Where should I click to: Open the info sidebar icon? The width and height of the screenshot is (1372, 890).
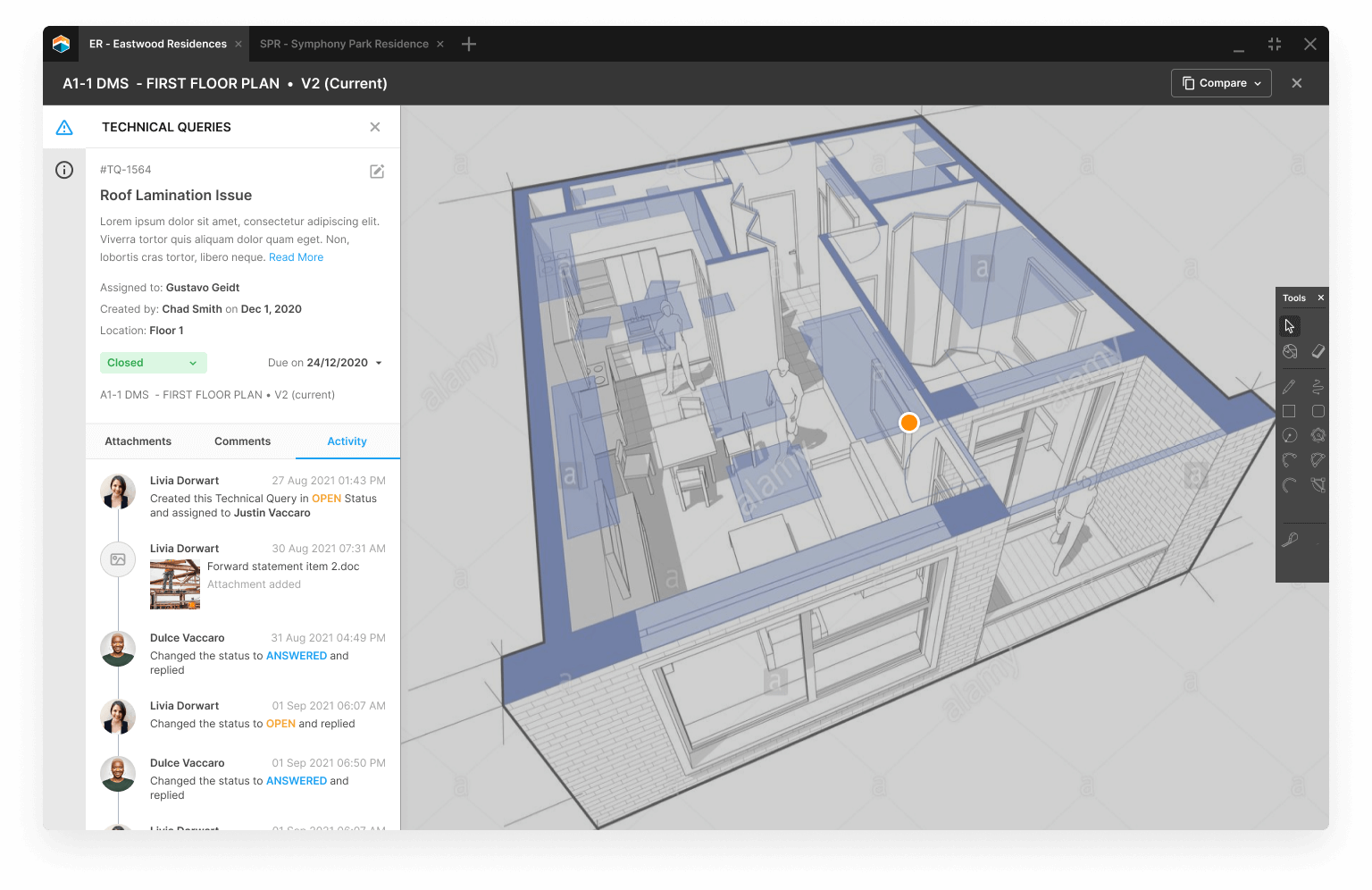(x=64, y=170)
